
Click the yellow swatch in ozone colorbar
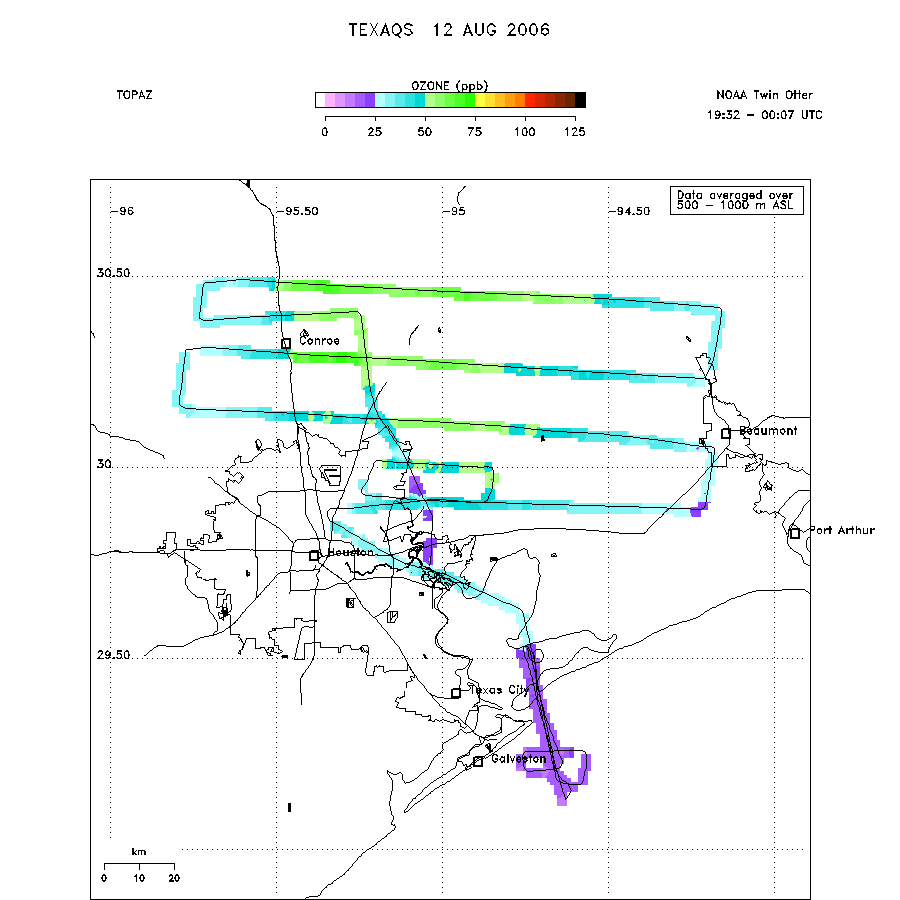[480, 100]
